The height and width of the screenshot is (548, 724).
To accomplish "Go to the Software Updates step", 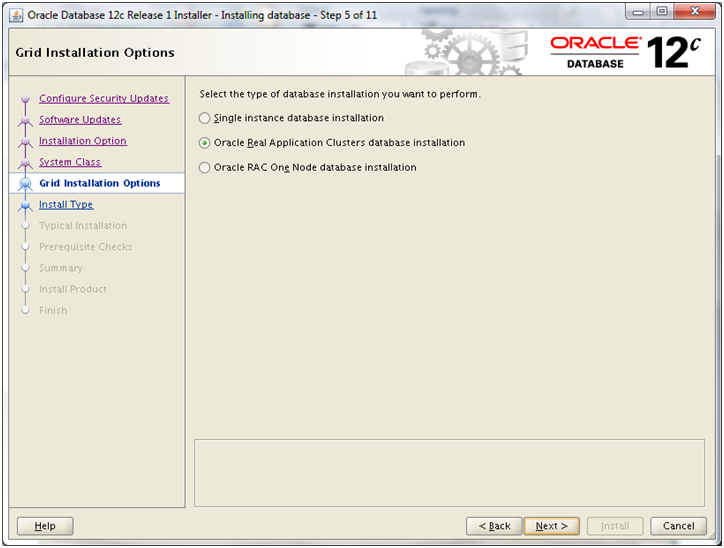I will [x=80, y=120].
